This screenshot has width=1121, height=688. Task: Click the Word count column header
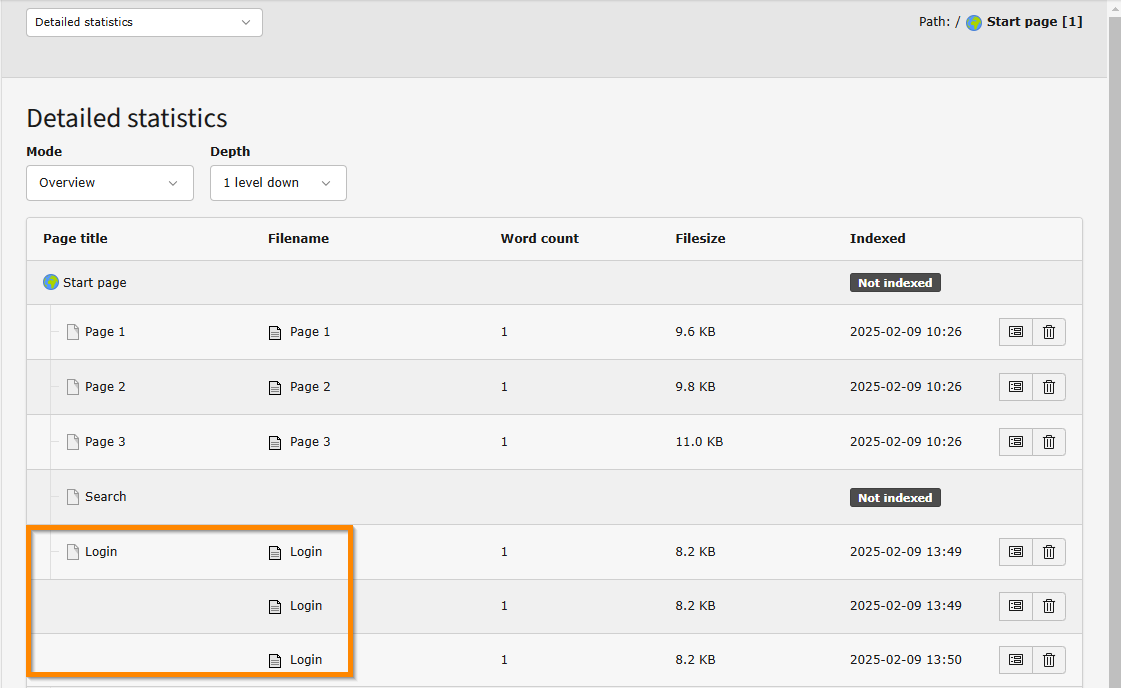(x=539, y=238)
